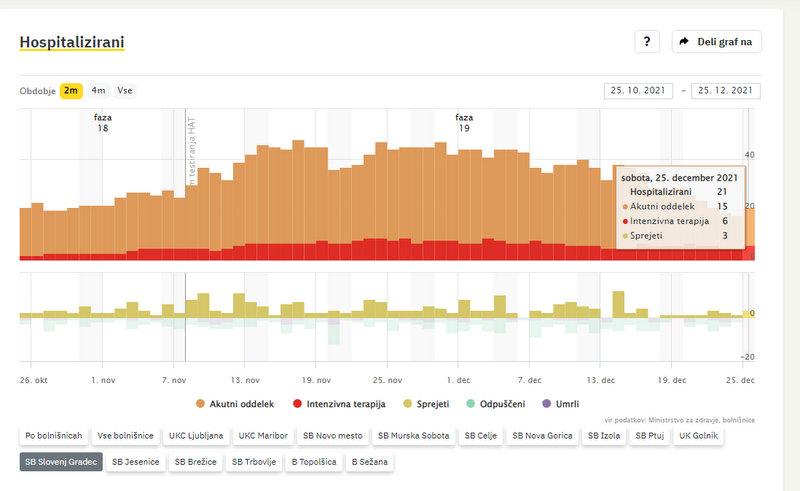Click the Hospitalizirani heading link
This screenshot has width=800, height=491.
71,42
